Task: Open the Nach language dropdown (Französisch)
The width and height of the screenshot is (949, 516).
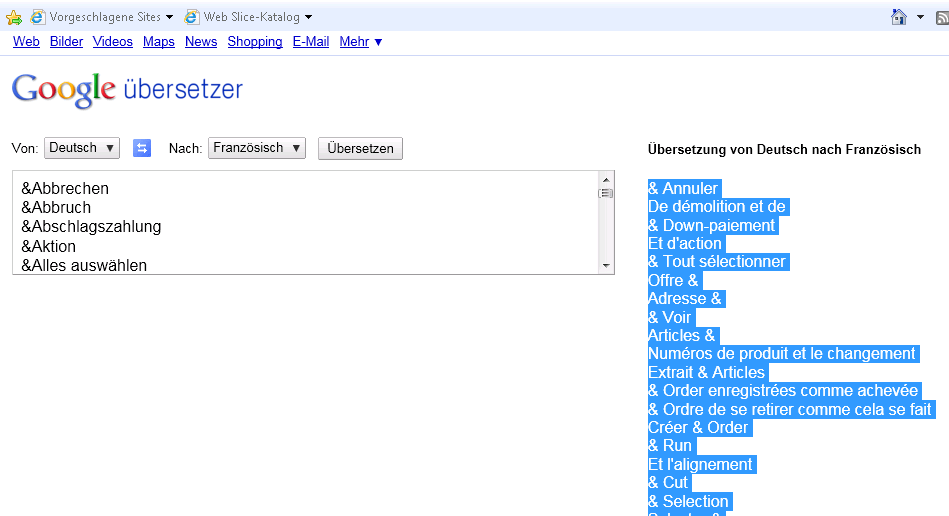Action: [x=257, y=148]
